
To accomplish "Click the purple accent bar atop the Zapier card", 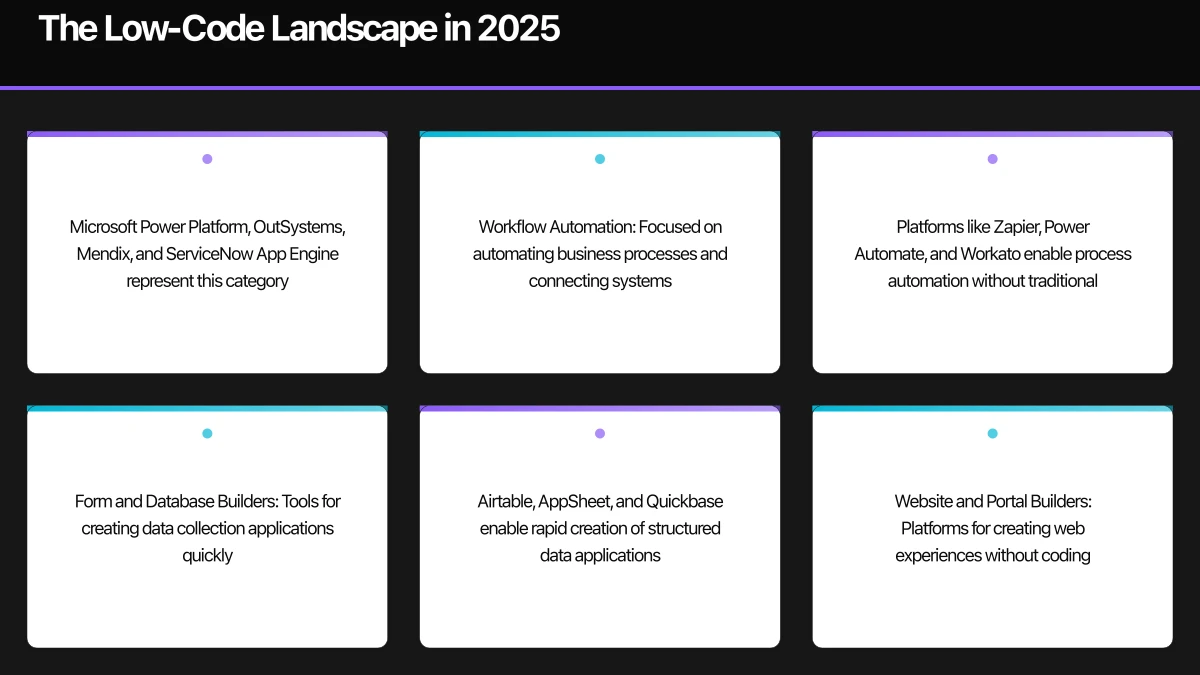I will tap(992, 134).
